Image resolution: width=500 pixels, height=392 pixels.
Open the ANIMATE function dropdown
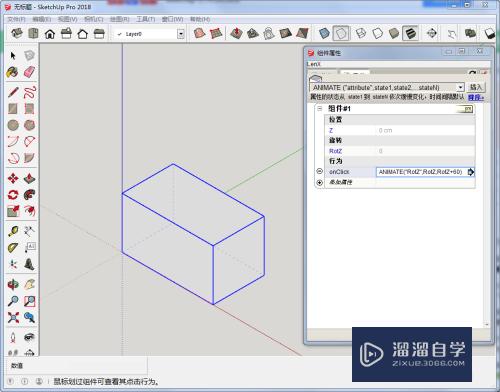point(460,87)
